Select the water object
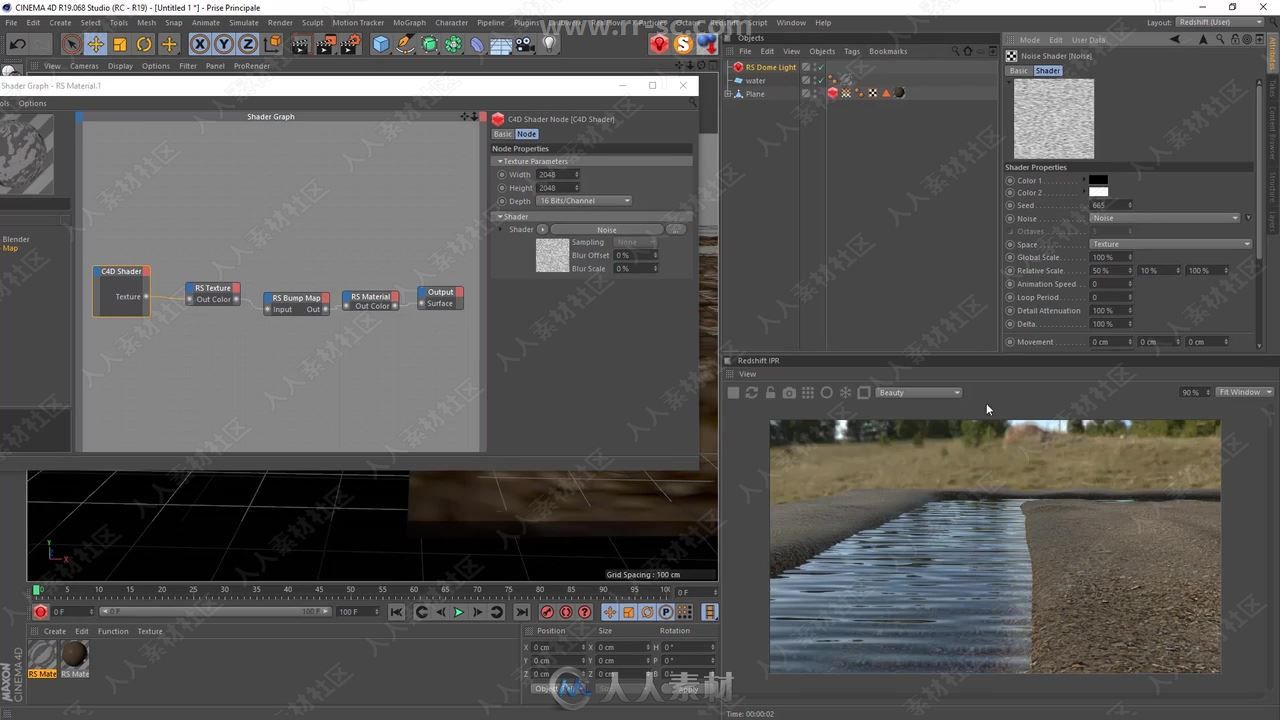 click(x=756, y=81)
